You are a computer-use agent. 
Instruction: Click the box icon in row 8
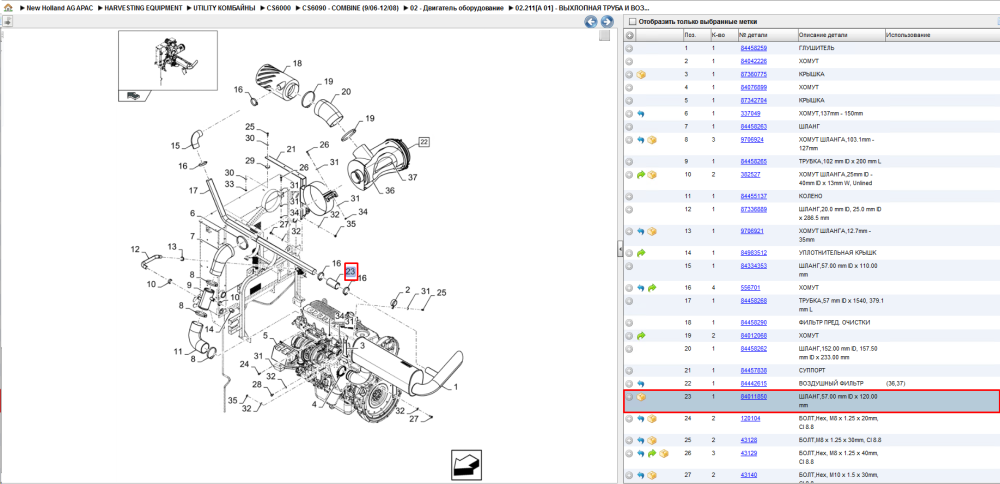652,140
